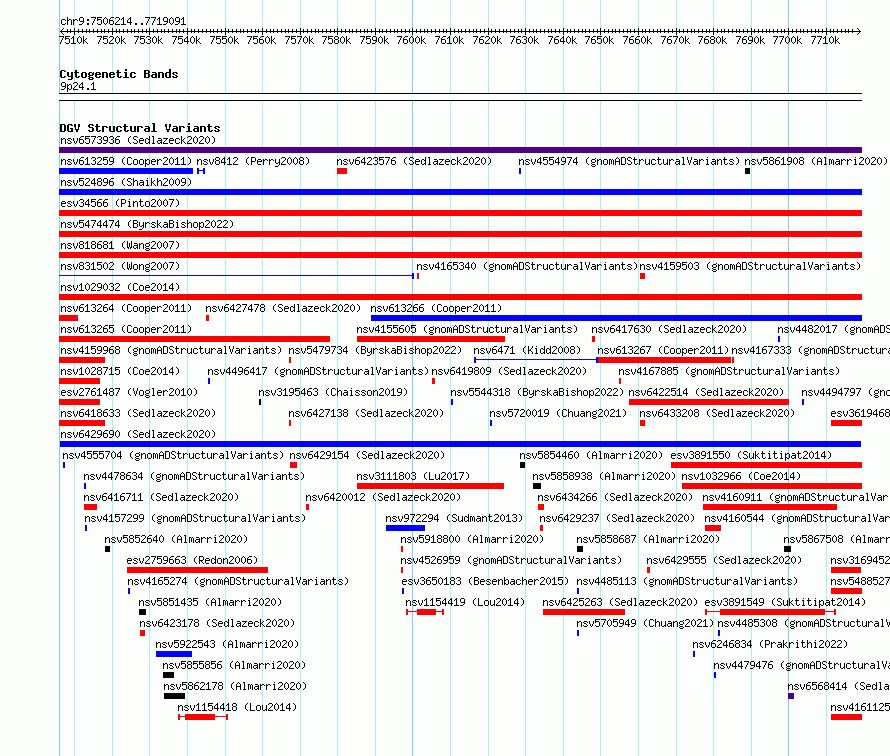This screenshot has height=756, width=890.
Task: Select the blue nsv5922543 variant bar
Action: 174,654
